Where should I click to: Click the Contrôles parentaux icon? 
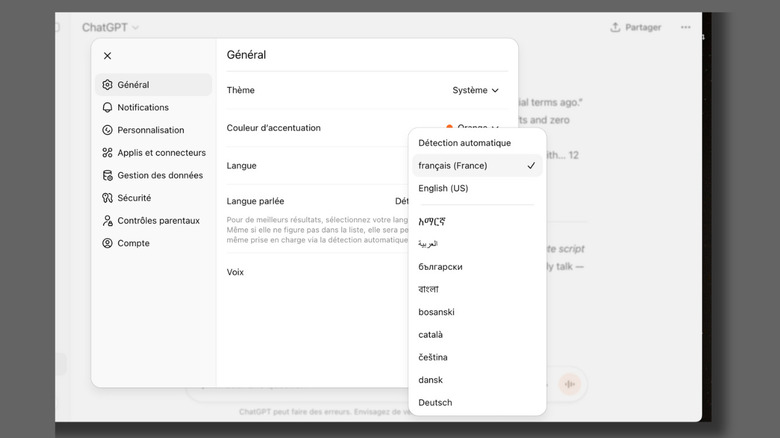[x=108, y=221]
